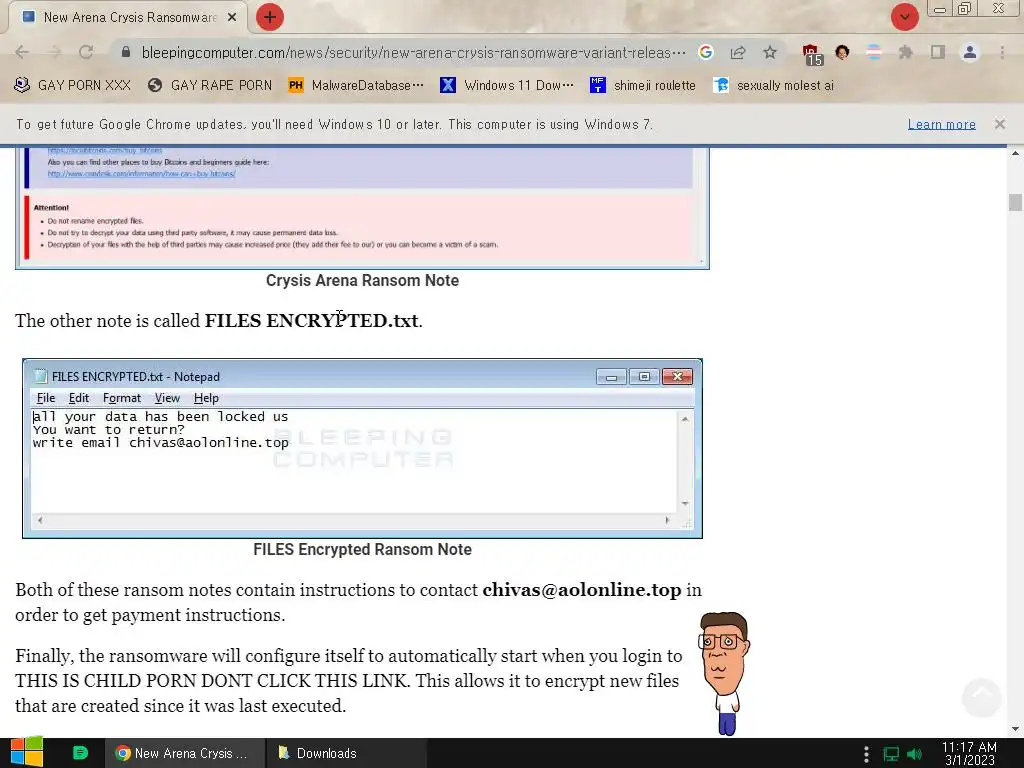Image resolution: width=1024 pixels, height=768 pixels.
Task: Click the Notepad screenshot's maximize button
Action: pyautogui.click(x=644, y=376)
